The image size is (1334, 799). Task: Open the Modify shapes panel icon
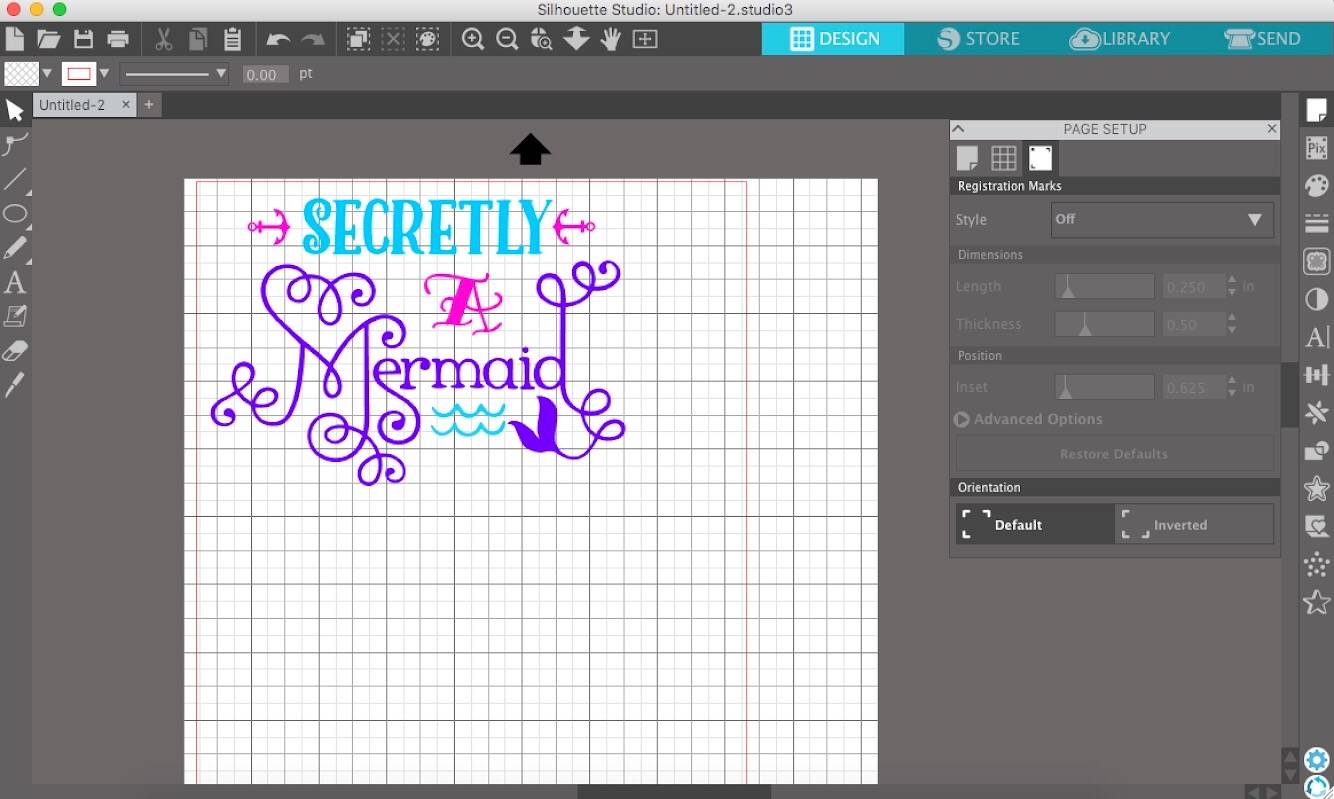coord(1316,451)
